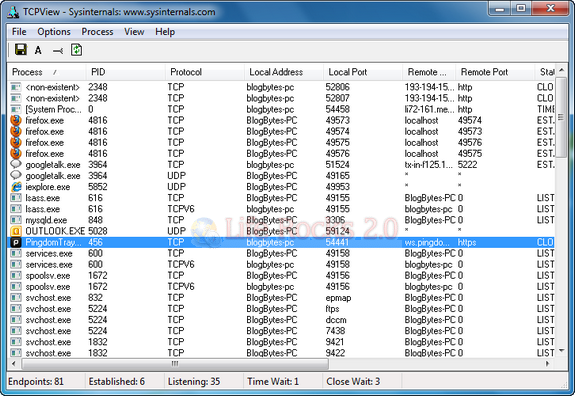Sort by the Remote Address column header
This screenshot has height=396, width=575.
click(429, 72)
